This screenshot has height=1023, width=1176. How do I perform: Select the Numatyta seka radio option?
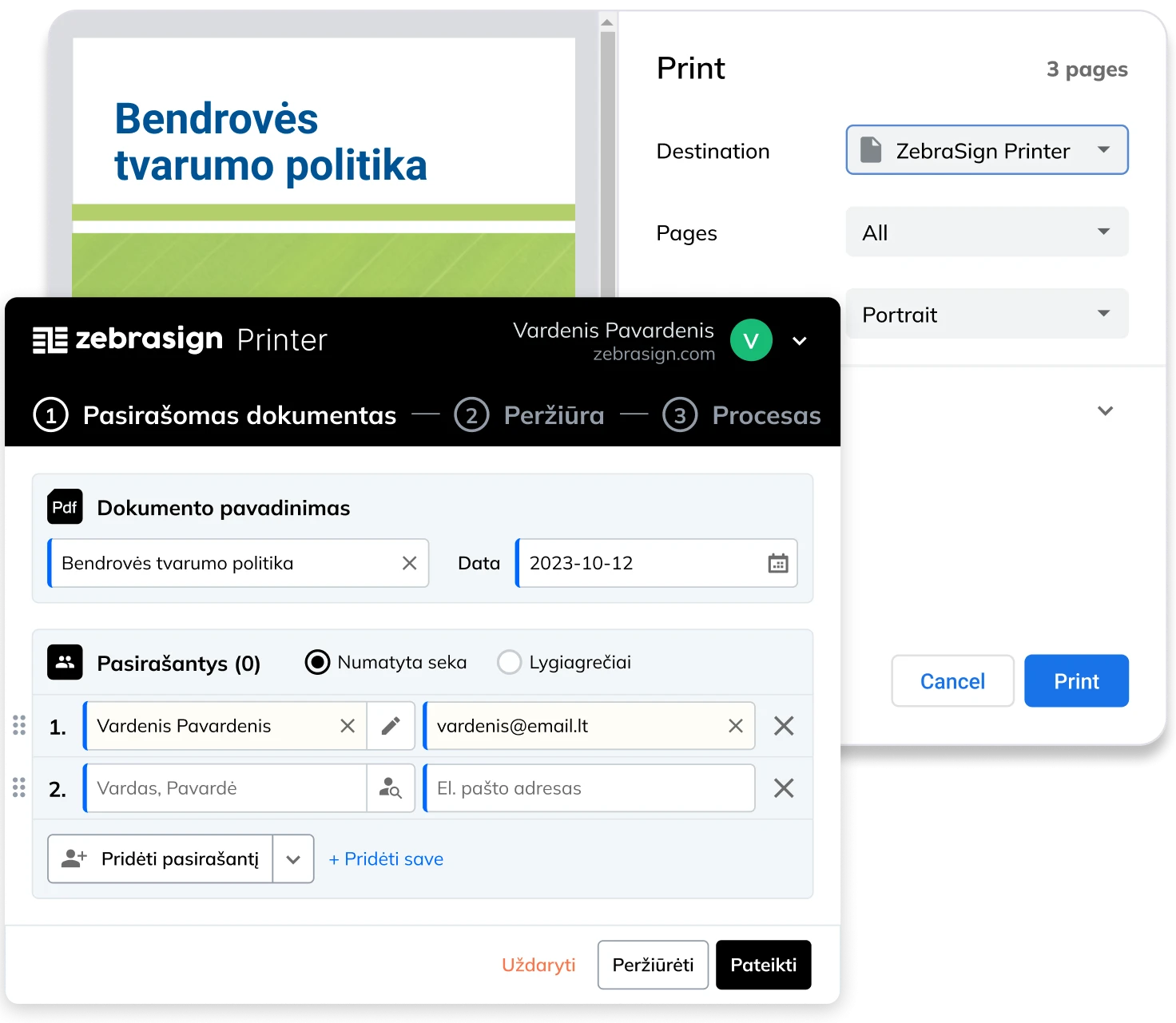coord(317,663)
